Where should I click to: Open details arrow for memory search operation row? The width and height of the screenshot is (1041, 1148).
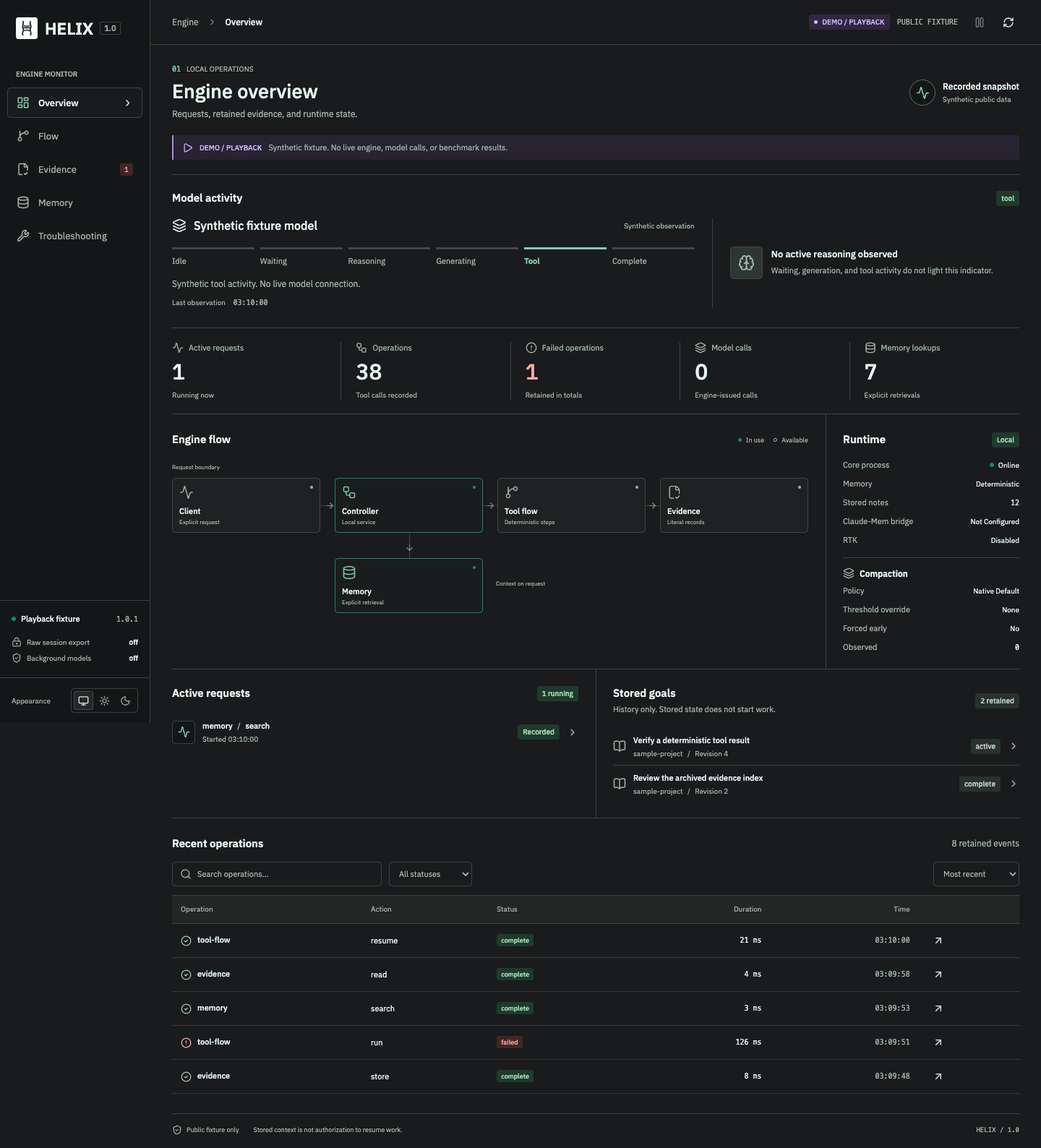click(938, 1008)
